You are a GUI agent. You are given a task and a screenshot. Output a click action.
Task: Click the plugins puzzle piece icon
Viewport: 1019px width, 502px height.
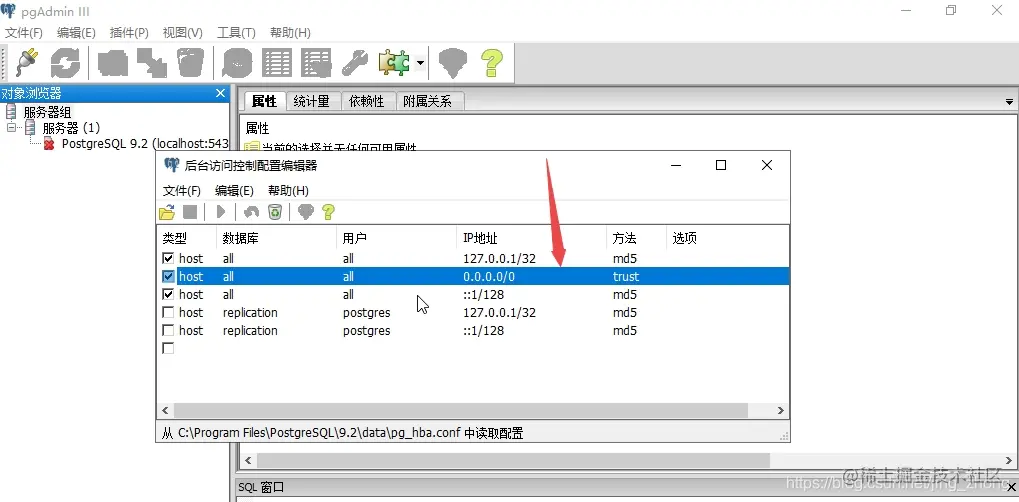coord(394,63)
